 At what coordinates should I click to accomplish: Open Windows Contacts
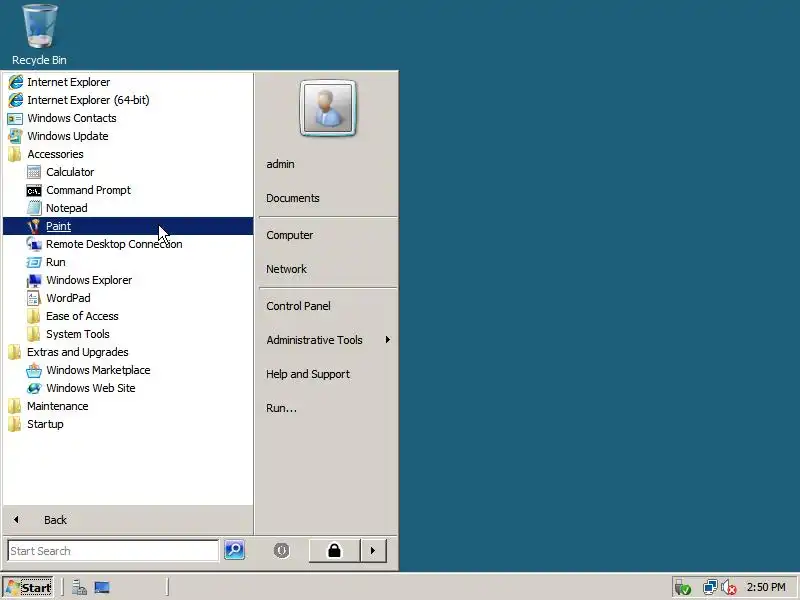pyautogui.click(x=128, y=118)
